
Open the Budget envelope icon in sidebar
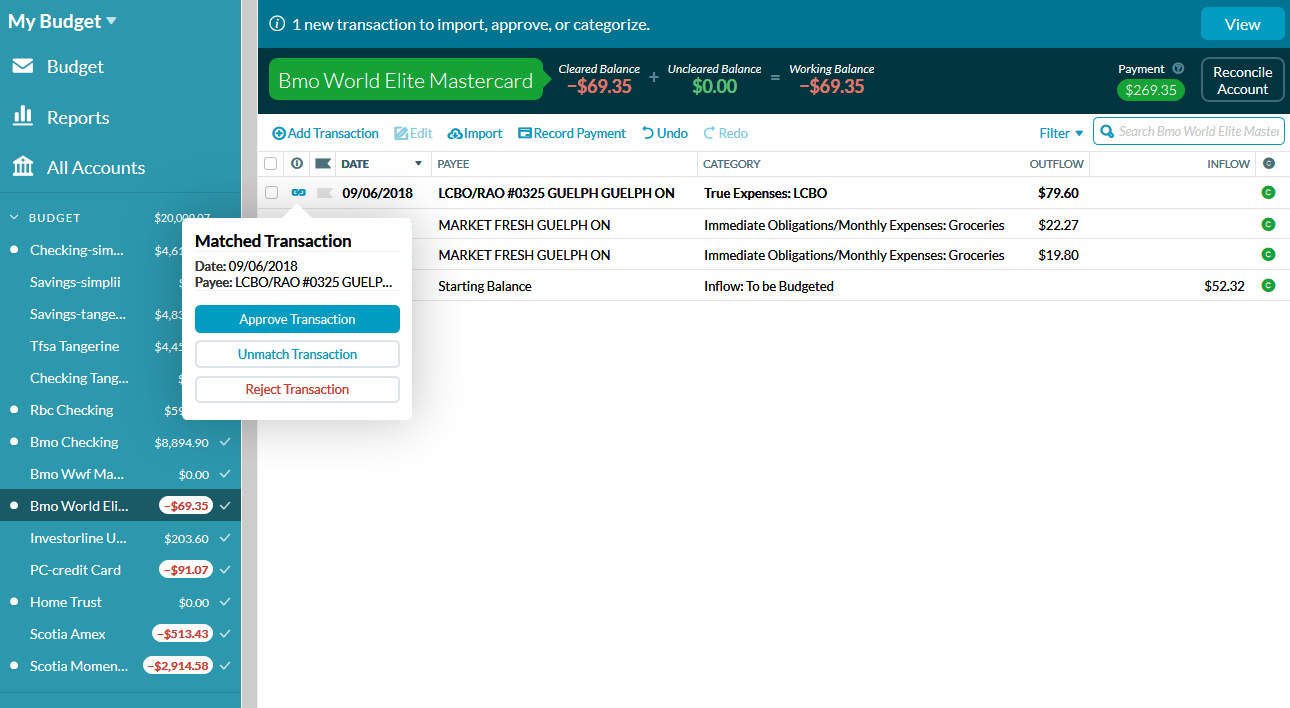point(22,66)
